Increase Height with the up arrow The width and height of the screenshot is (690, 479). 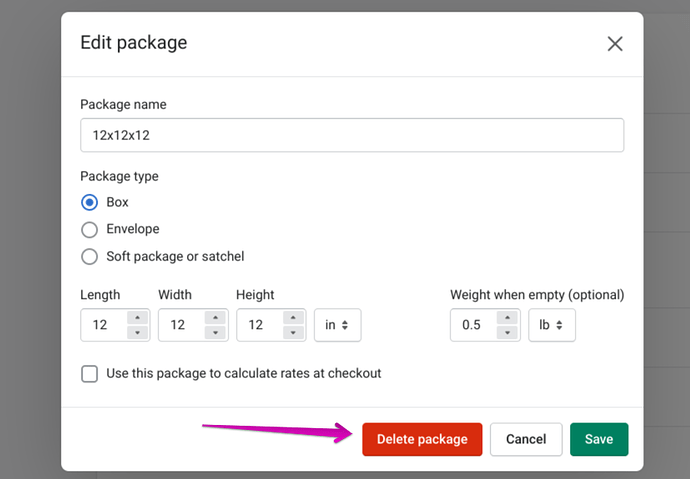pos(294,317)
